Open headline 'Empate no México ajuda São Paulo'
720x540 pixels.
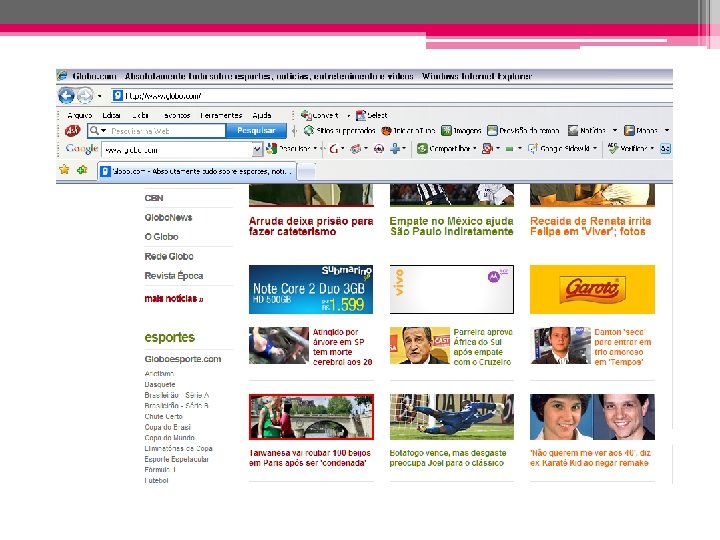coord(451,226)
